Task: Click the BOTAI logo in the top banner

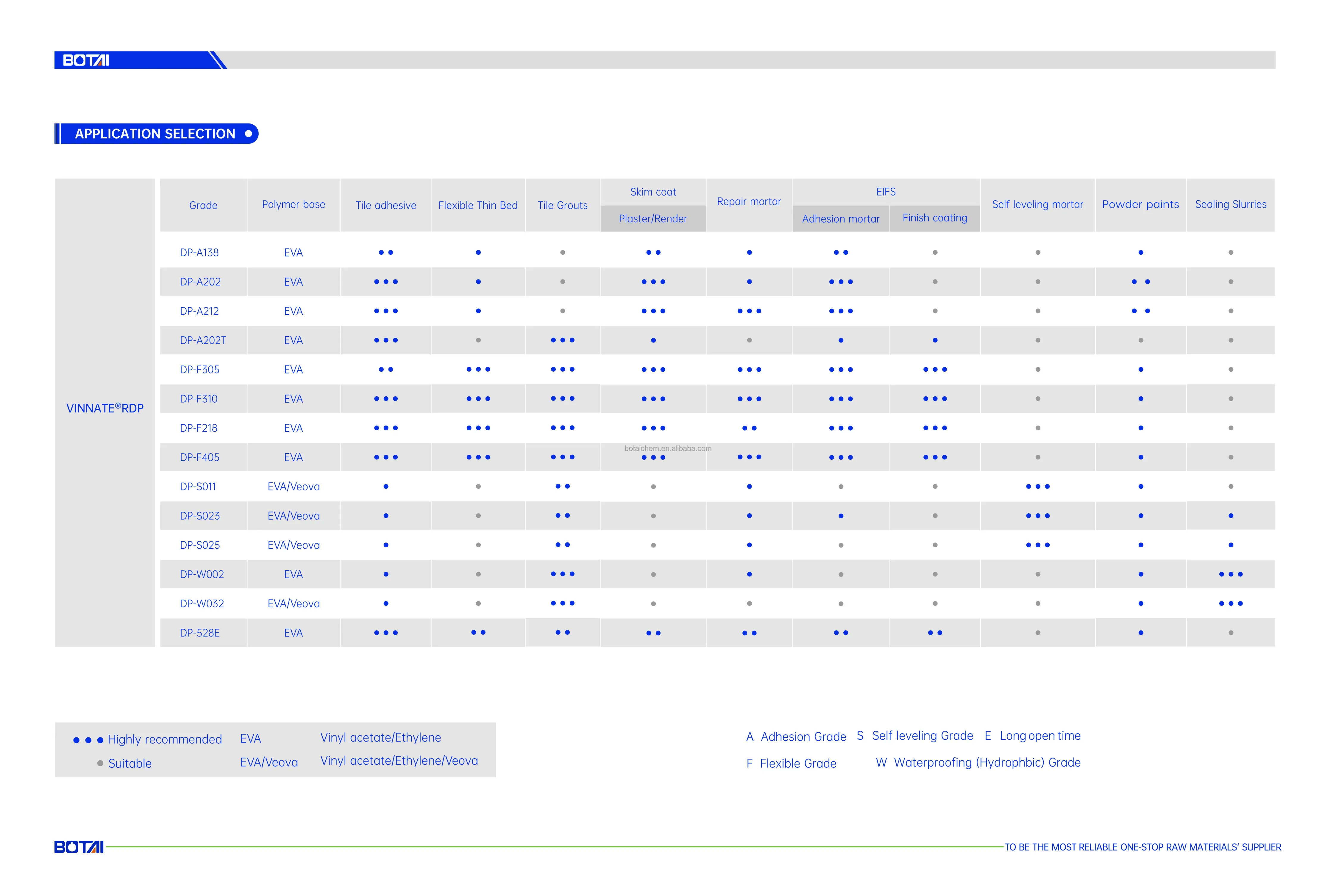Action: tap(86, 61)
